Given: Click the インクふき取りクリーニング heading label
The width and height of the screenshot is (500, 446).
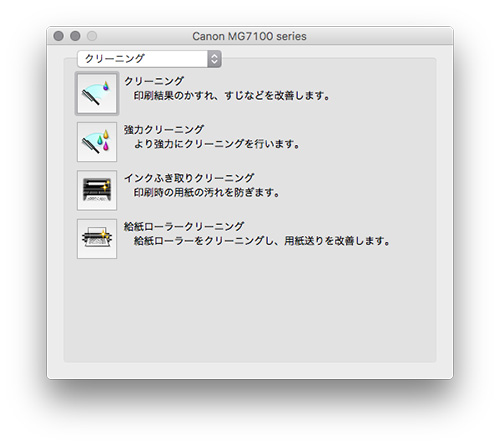Looking at the screenshot, I should 189,178.
